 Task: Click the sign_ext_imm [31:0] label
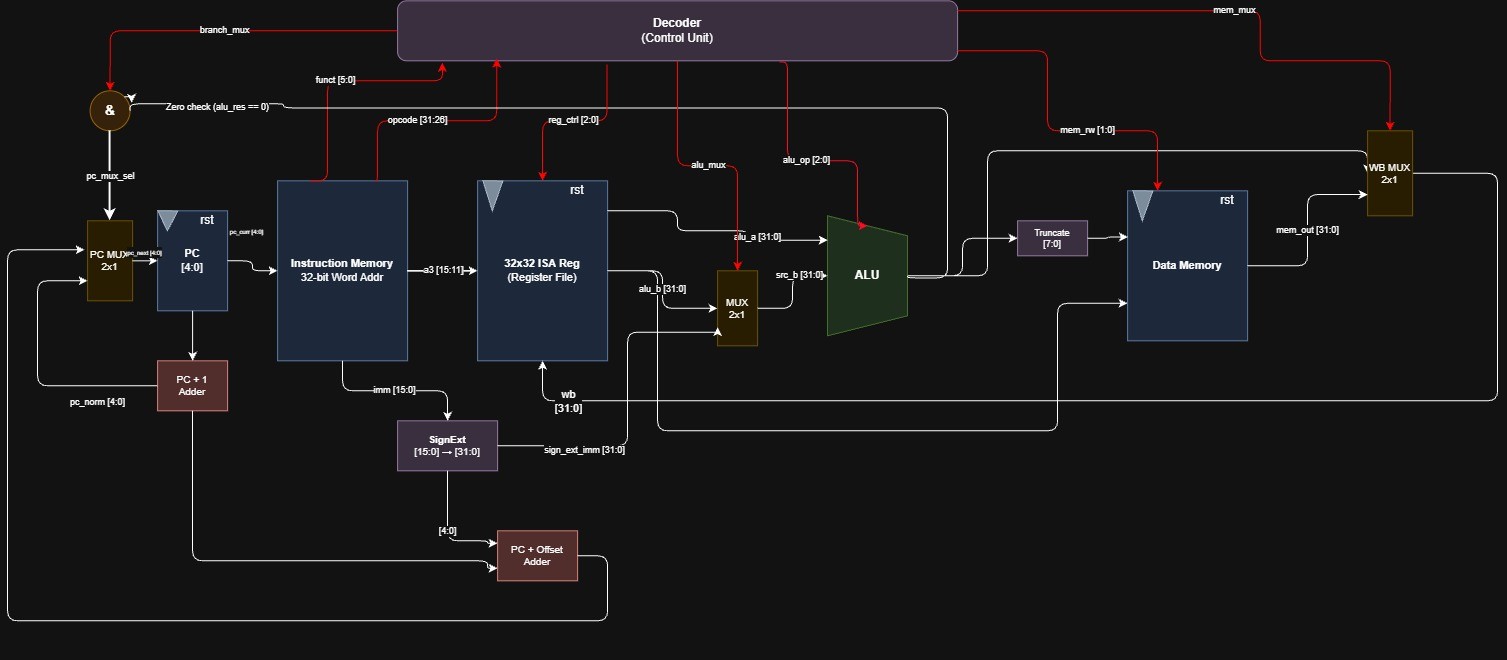584,450
